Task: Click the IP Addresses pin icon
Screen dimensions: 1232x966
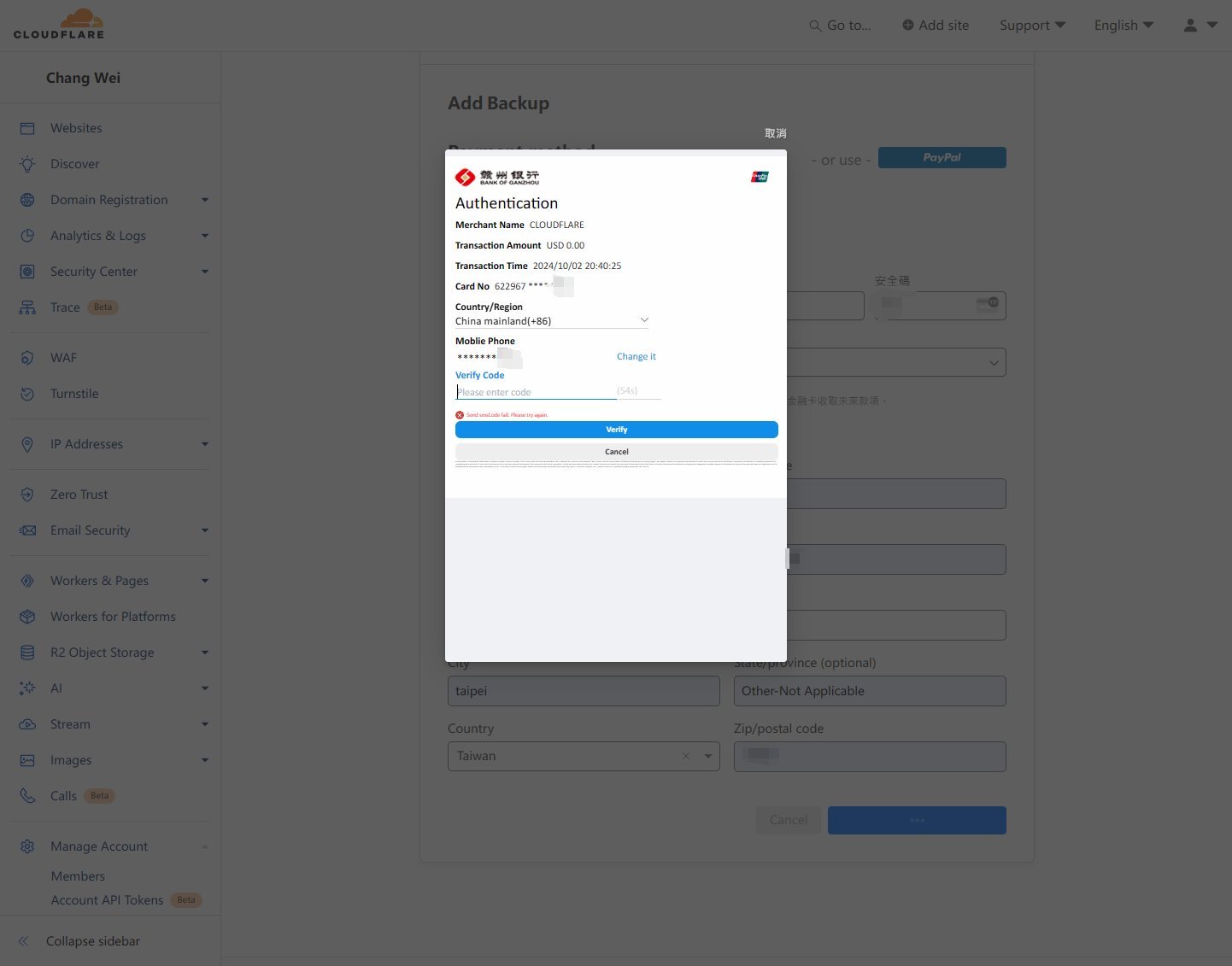Action: tap(27, 444)
